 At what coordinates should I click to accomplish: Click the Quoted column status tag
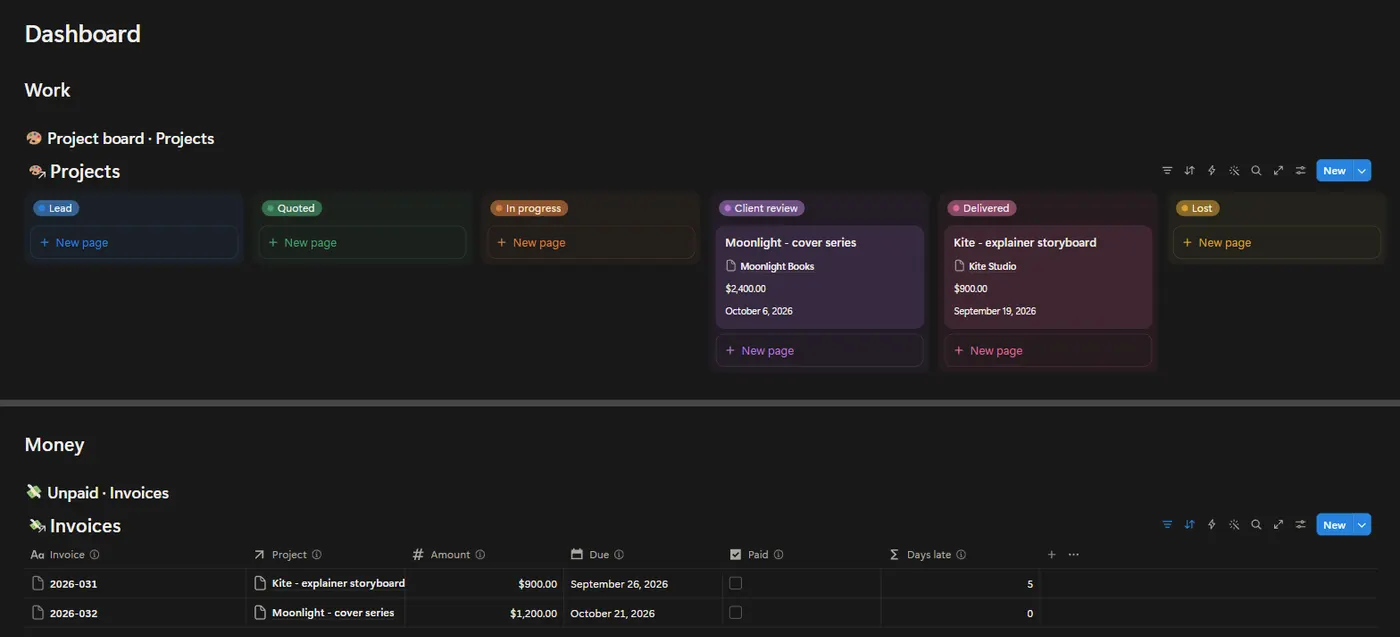(x=291, y=208)
